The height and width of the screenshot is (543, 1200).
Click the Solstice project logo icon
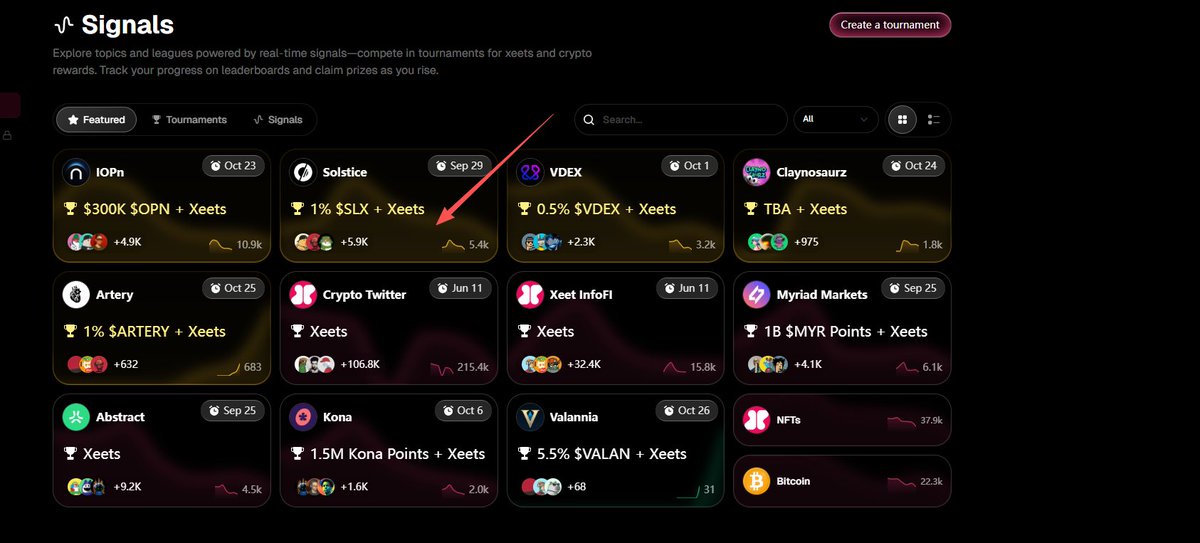(x=303, y=172)
